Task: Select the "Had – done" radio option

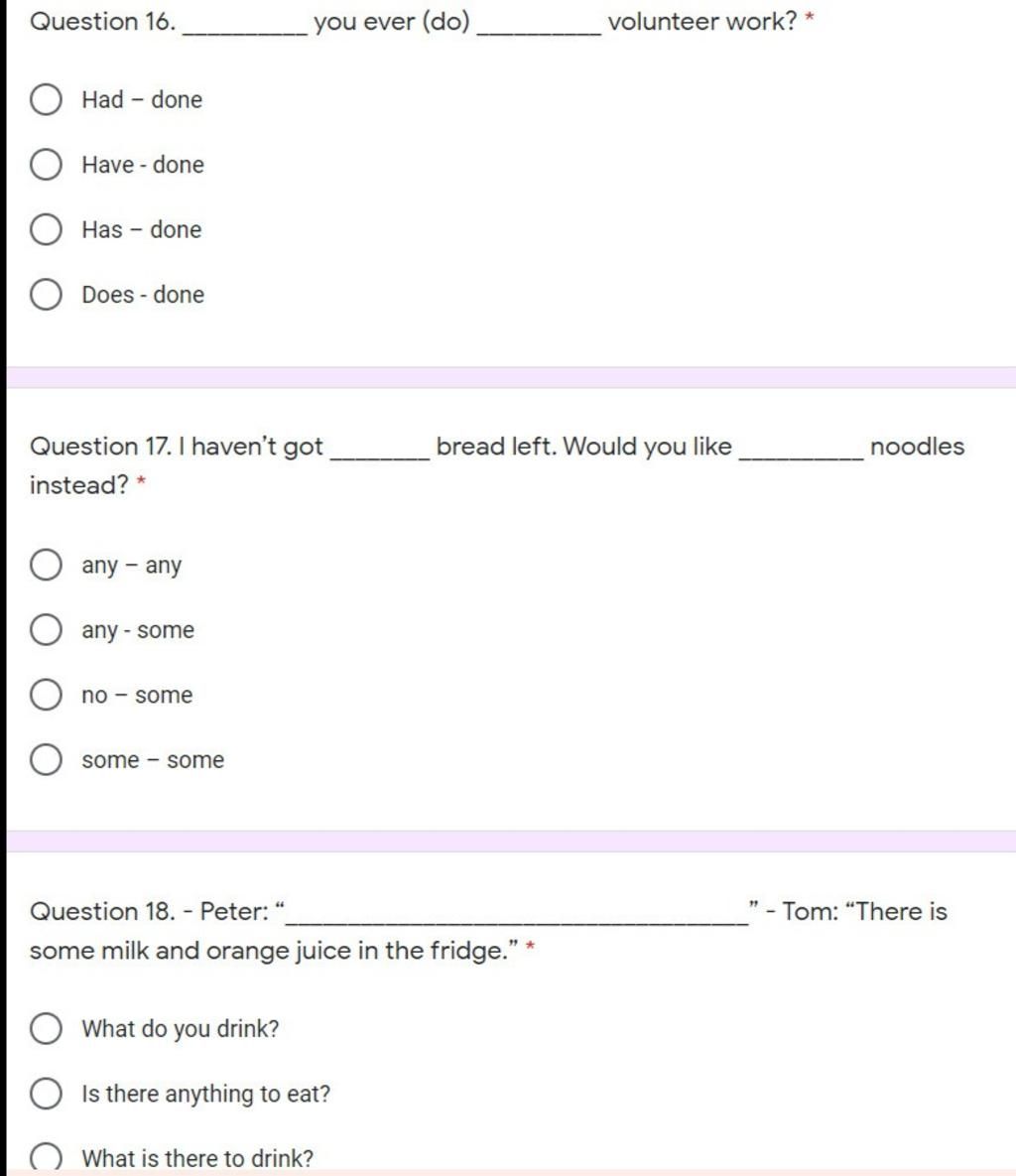Action: [x=46, y=100]
